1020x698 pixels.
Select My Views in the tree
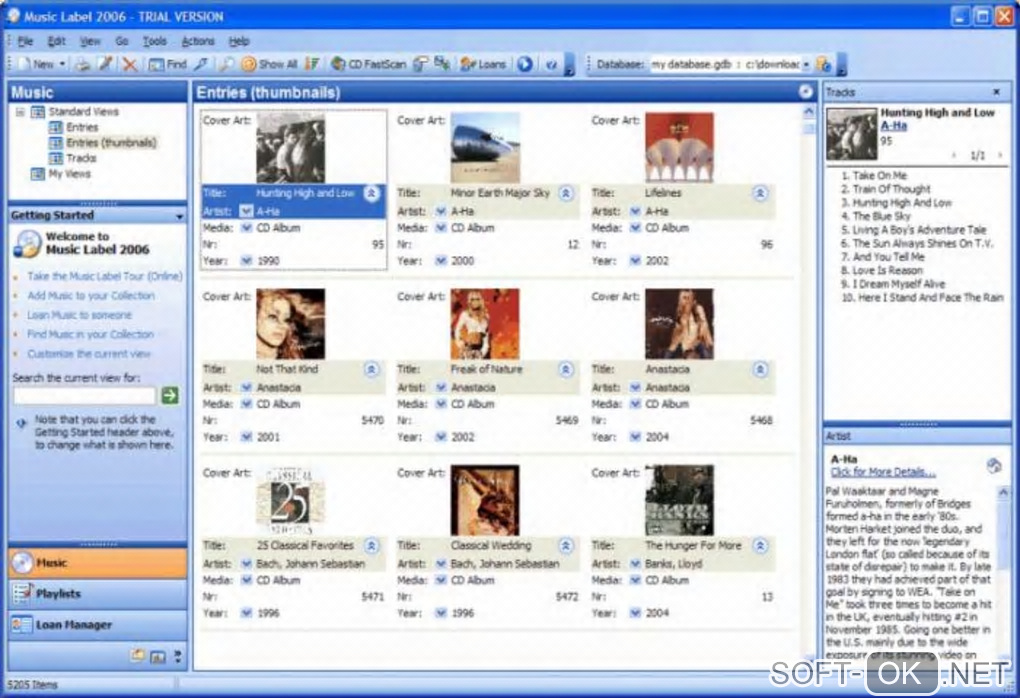tap(70, 174)
